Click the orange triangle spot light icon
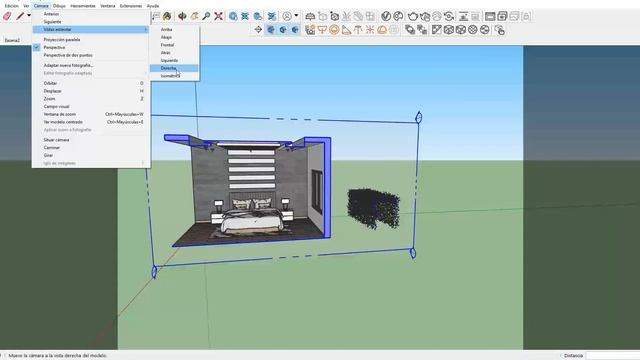Image resolution: width=640 pixels, height=360 pixels. click(346, 30)
